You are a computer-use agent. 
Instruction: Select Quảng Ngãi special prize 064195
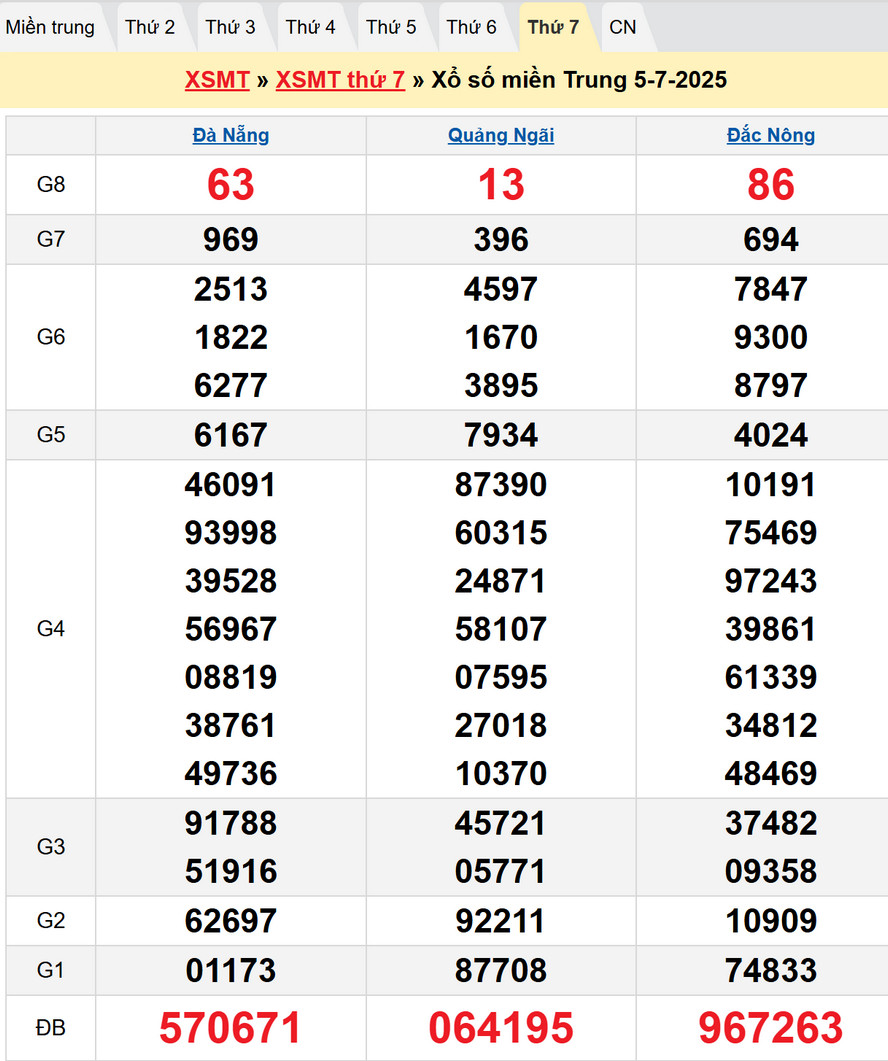coord(501,1028)
